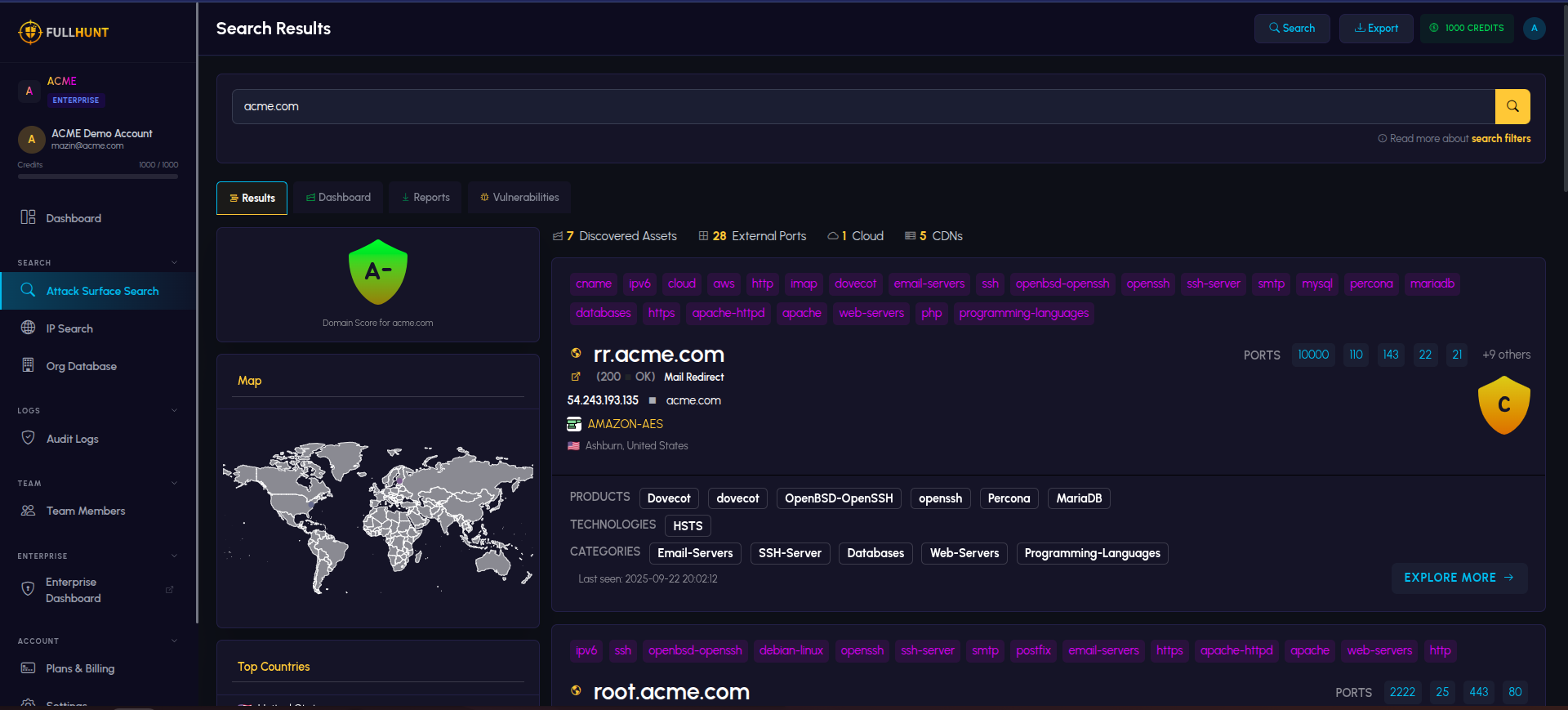The width and height of the screenshot is (1568, 710).
Task: Click the AMAZON-AES provider icon
Action: click(x=574, y=424)
